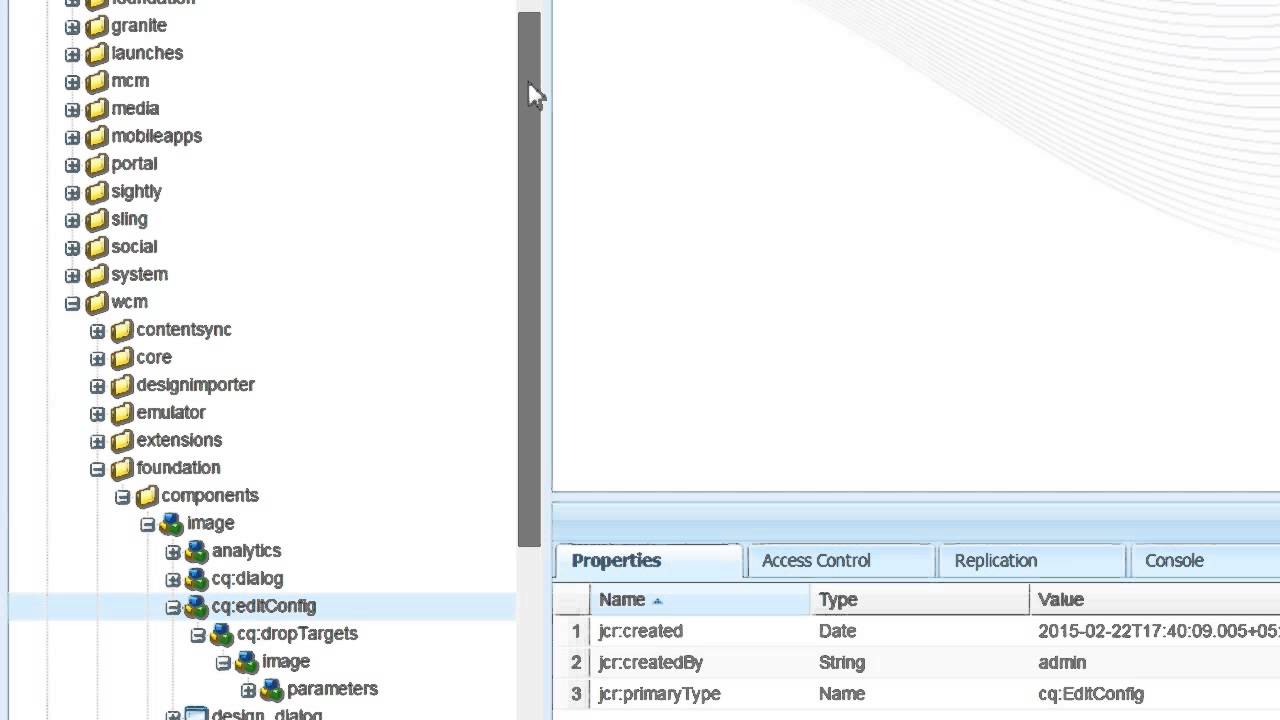The image size is (1280, 720).
Task: Click the parameters node icon
Action: pos(272,689)
